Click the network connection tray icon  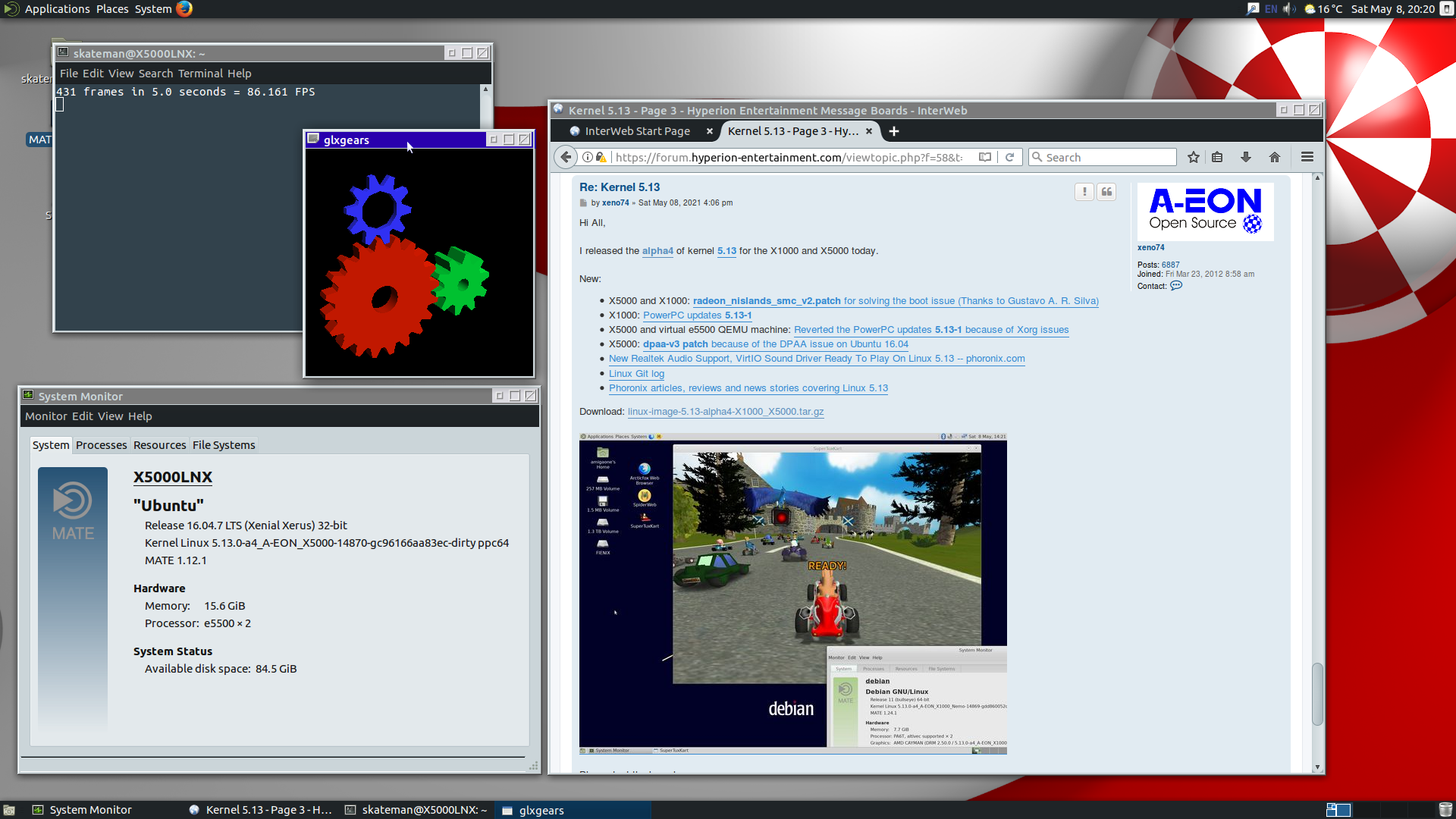[1252, 9]
